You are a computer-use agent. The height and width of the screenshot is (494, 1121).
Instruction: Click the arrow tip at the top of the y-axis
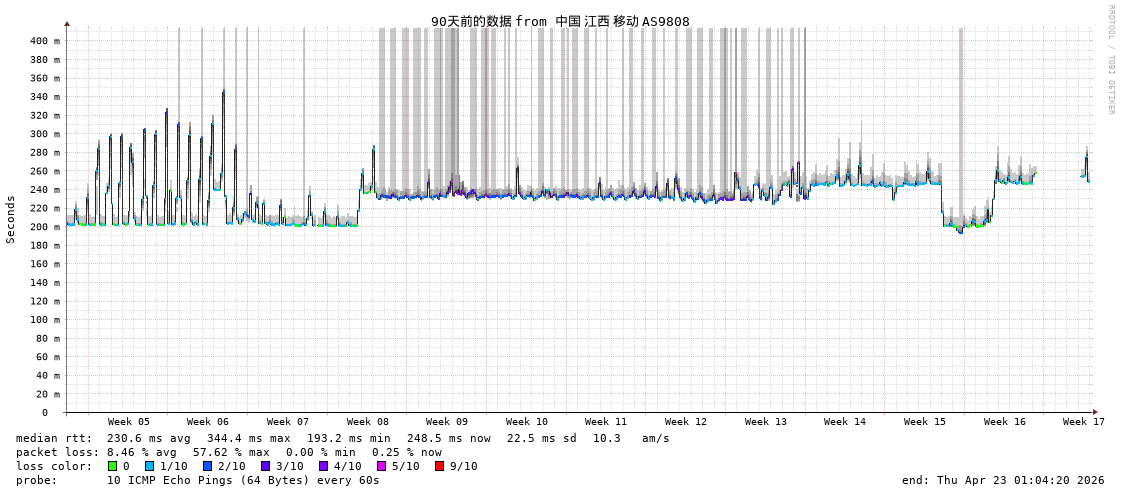(67, 23)
